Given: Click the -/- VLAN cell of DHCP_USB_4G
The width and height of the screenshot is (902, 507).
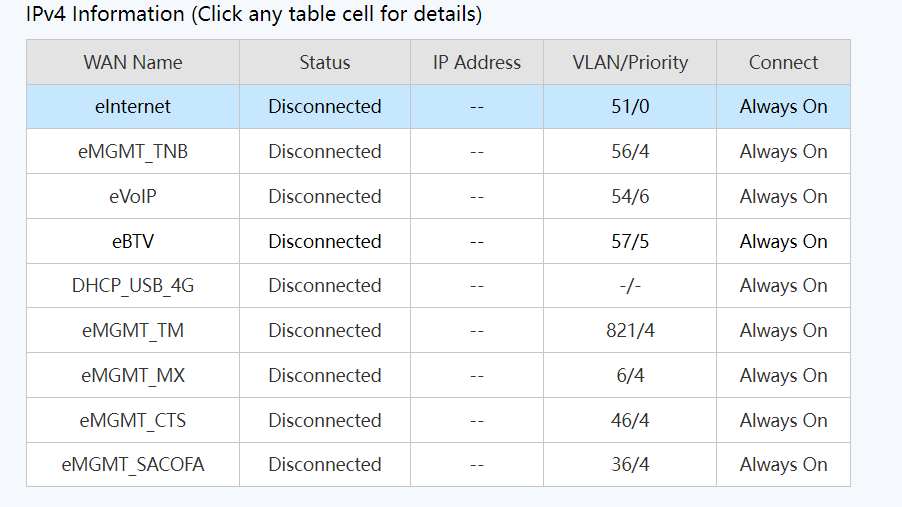Looking at the screenshot, I should point(630,285).
